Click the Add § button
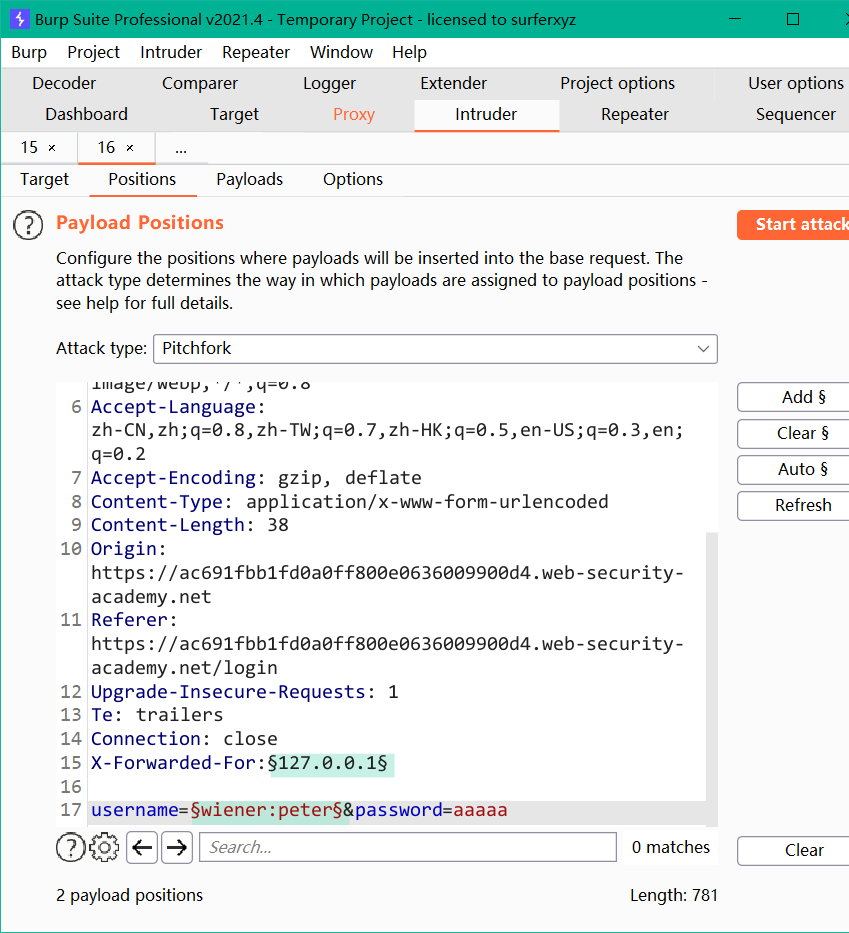Viewport: 849px width, 933px height. pos(794,397)
